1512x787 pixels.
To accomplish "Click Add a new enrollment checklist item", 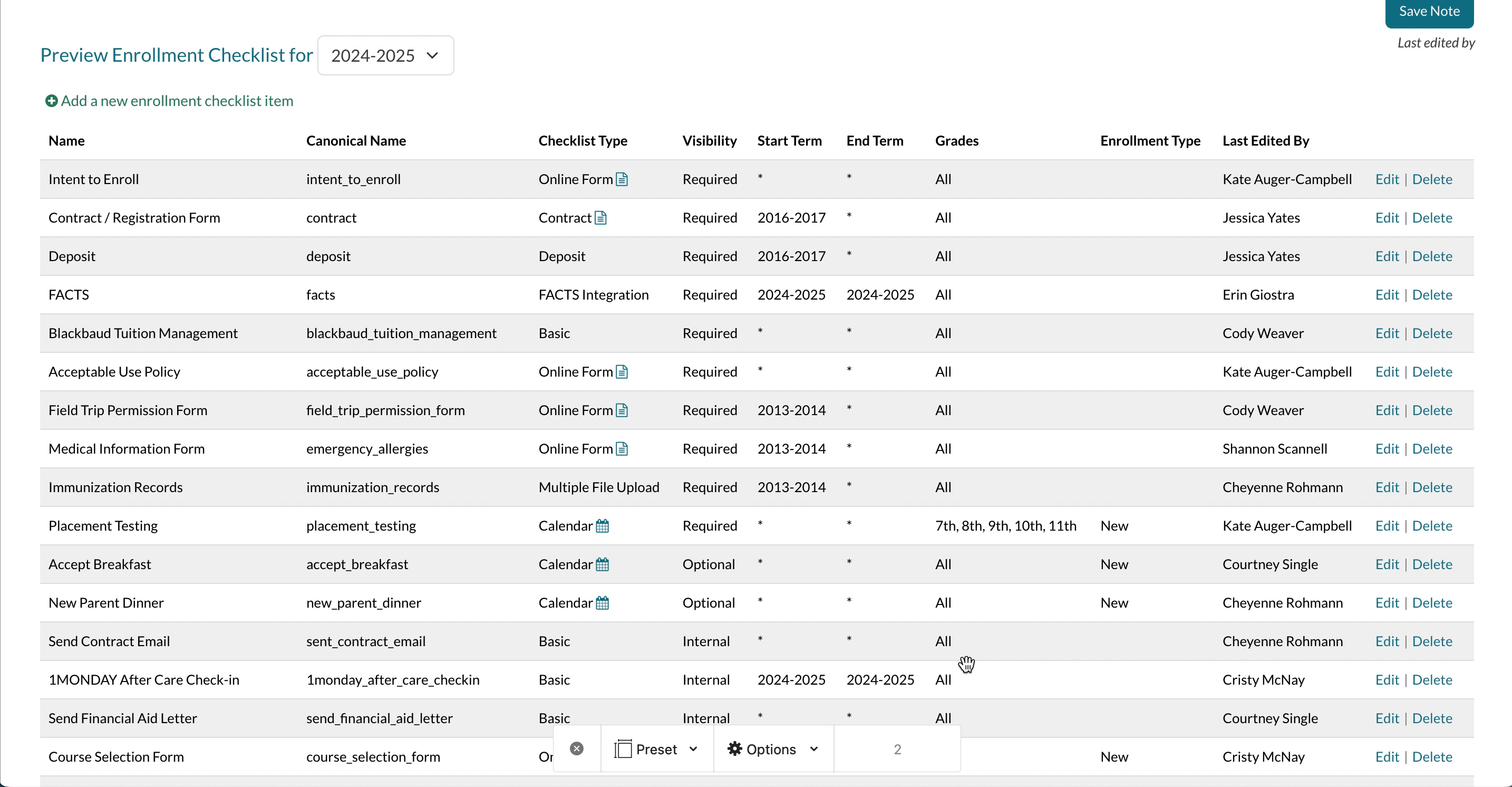I will [x=177, y=101].
